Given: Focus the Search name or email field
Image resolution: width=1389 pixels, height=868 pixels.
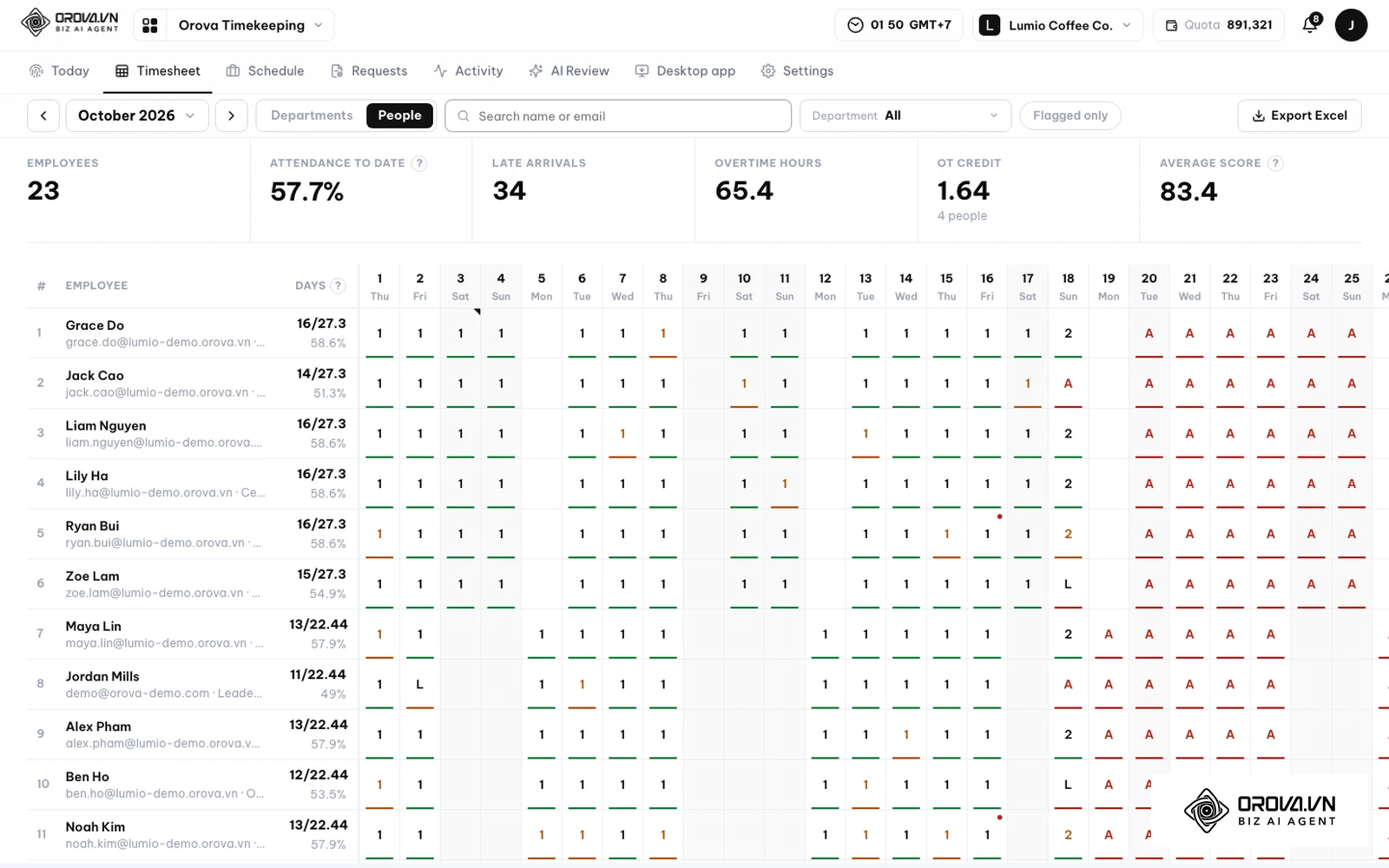Looking at the screenshot, I should (x=618, y=115).
